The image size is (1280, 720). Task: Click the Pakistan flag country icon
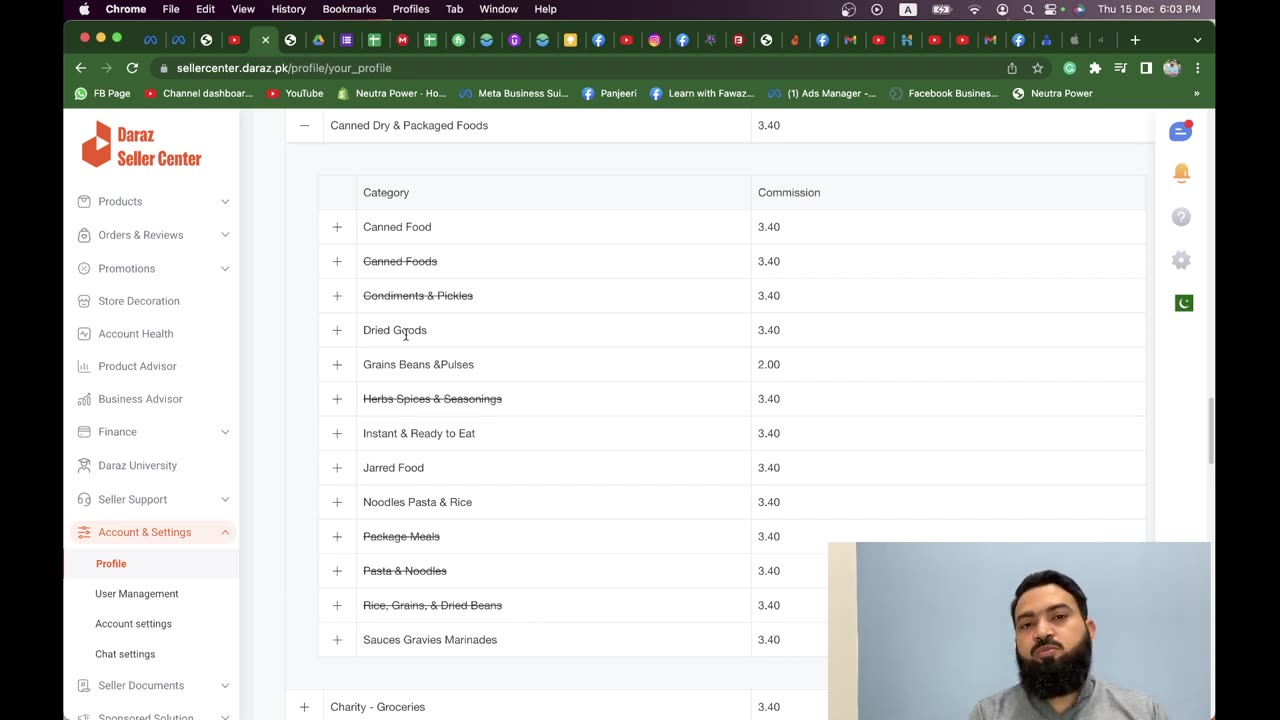point(1184,303)
